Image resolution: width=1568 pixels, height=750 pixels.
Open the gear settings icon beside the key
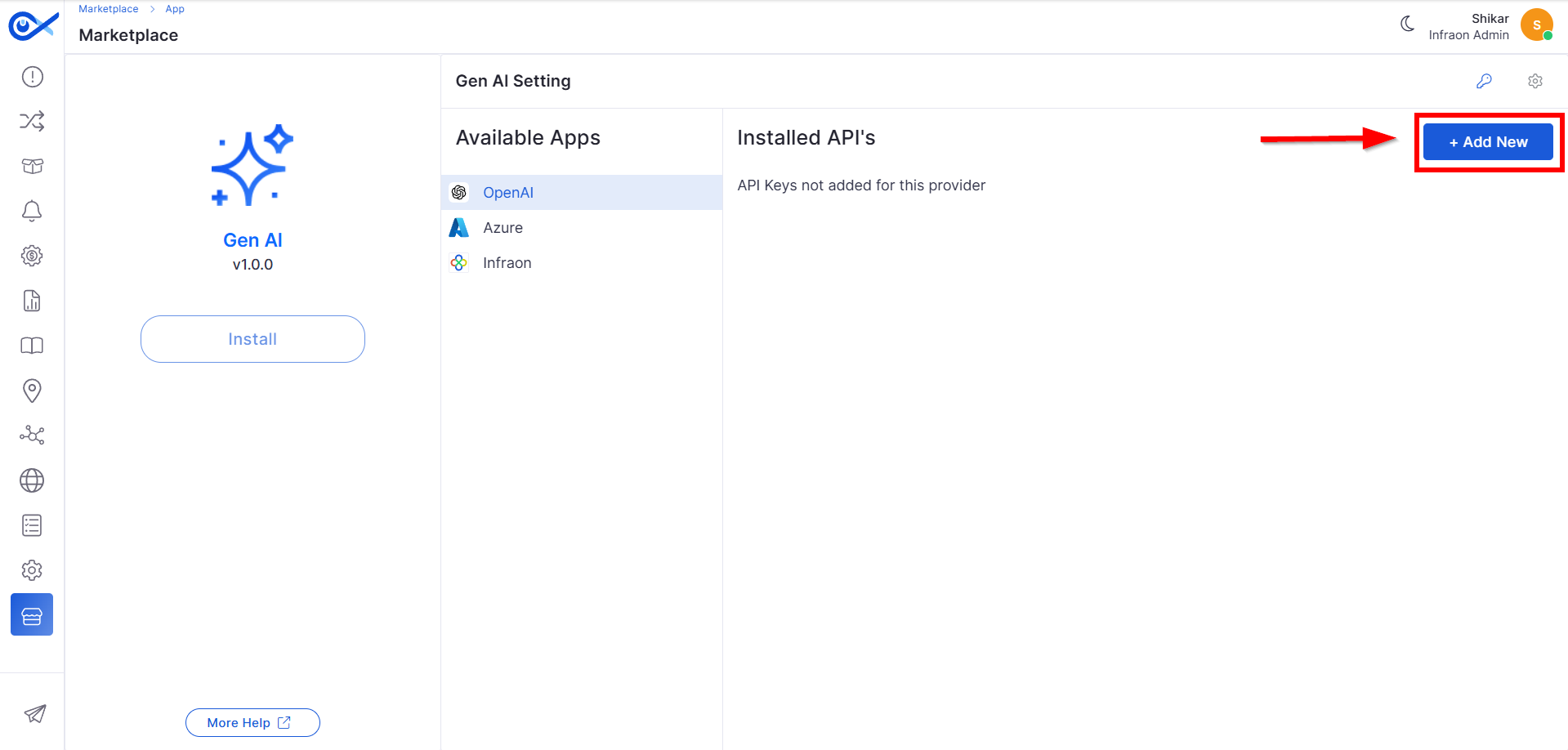(1535, 81)
